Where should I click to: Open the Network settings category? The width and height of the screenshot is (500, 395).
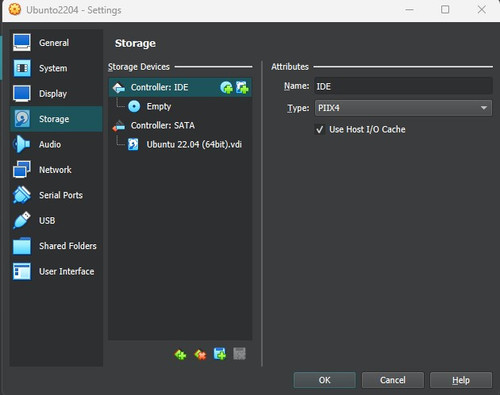pyautogui.click(x=56, y=170)
